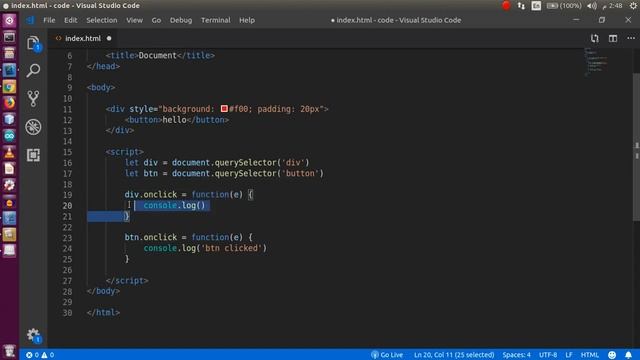Viewport: 640px width, 360px height.
Task: Click 'hello' inside the button tag
Action: tap(174, 120)
